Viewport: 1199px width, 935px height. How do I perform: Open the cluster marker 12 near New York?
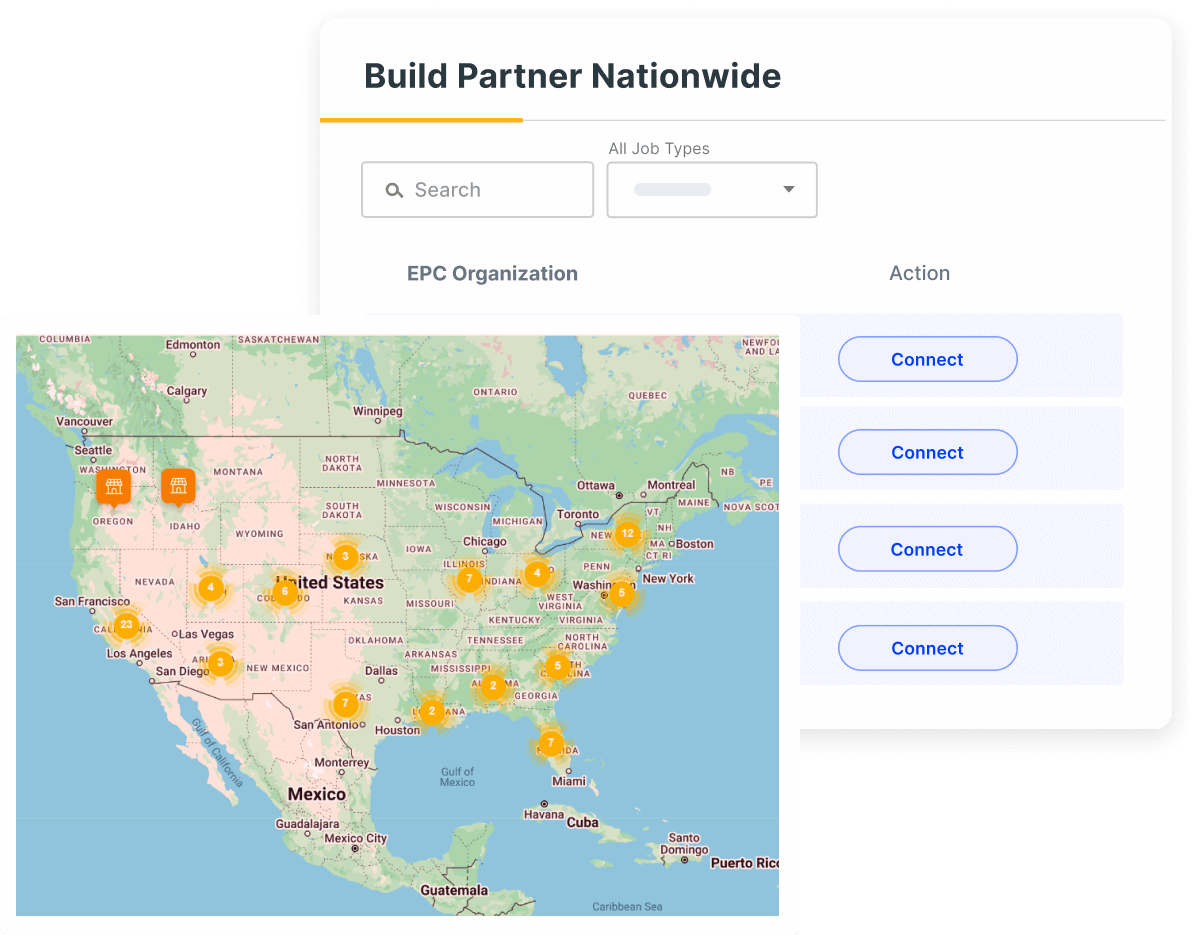coord(627,534)
